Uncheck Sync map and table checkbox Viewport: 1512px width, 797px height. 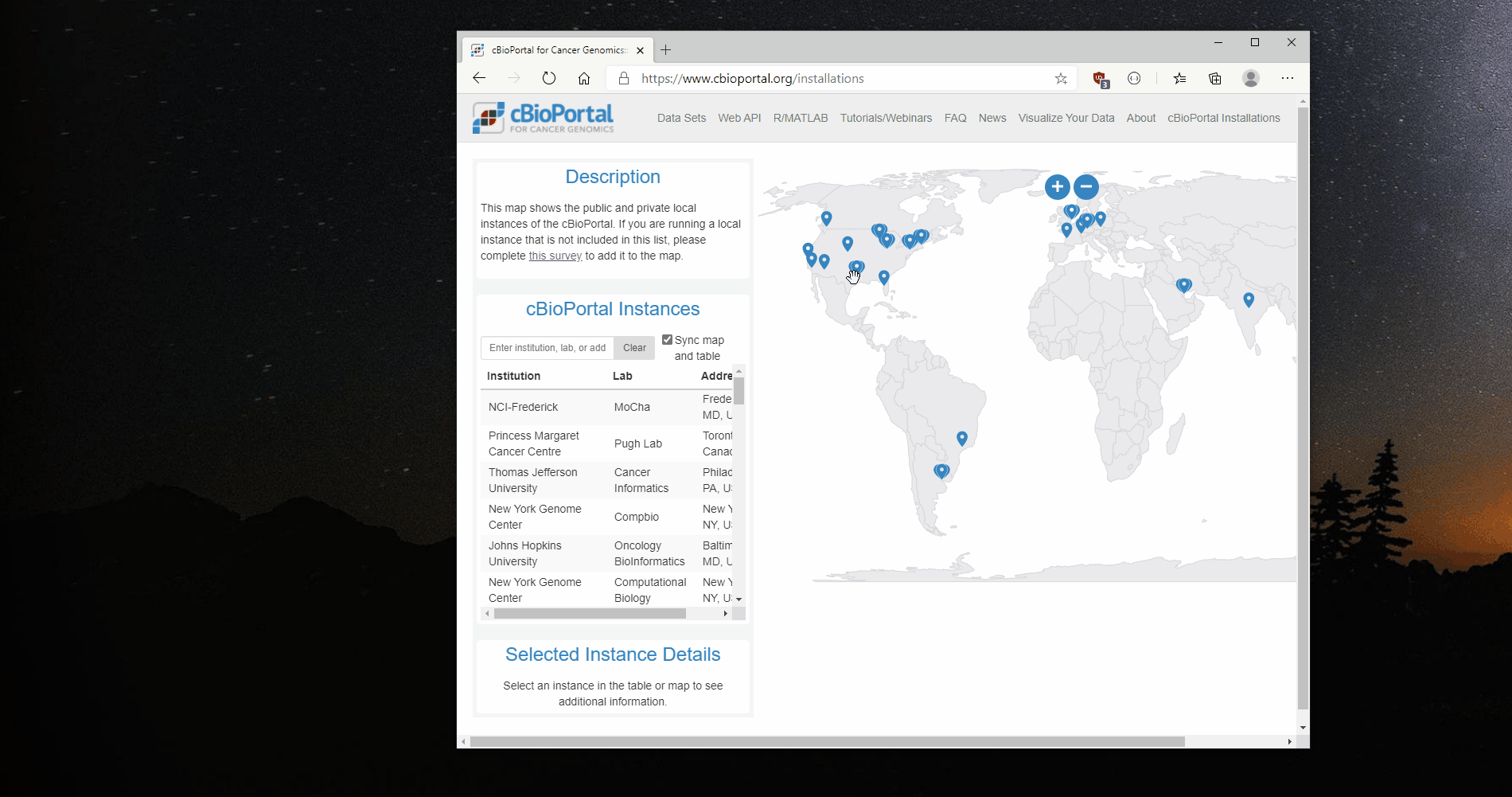tap(668, 340)
